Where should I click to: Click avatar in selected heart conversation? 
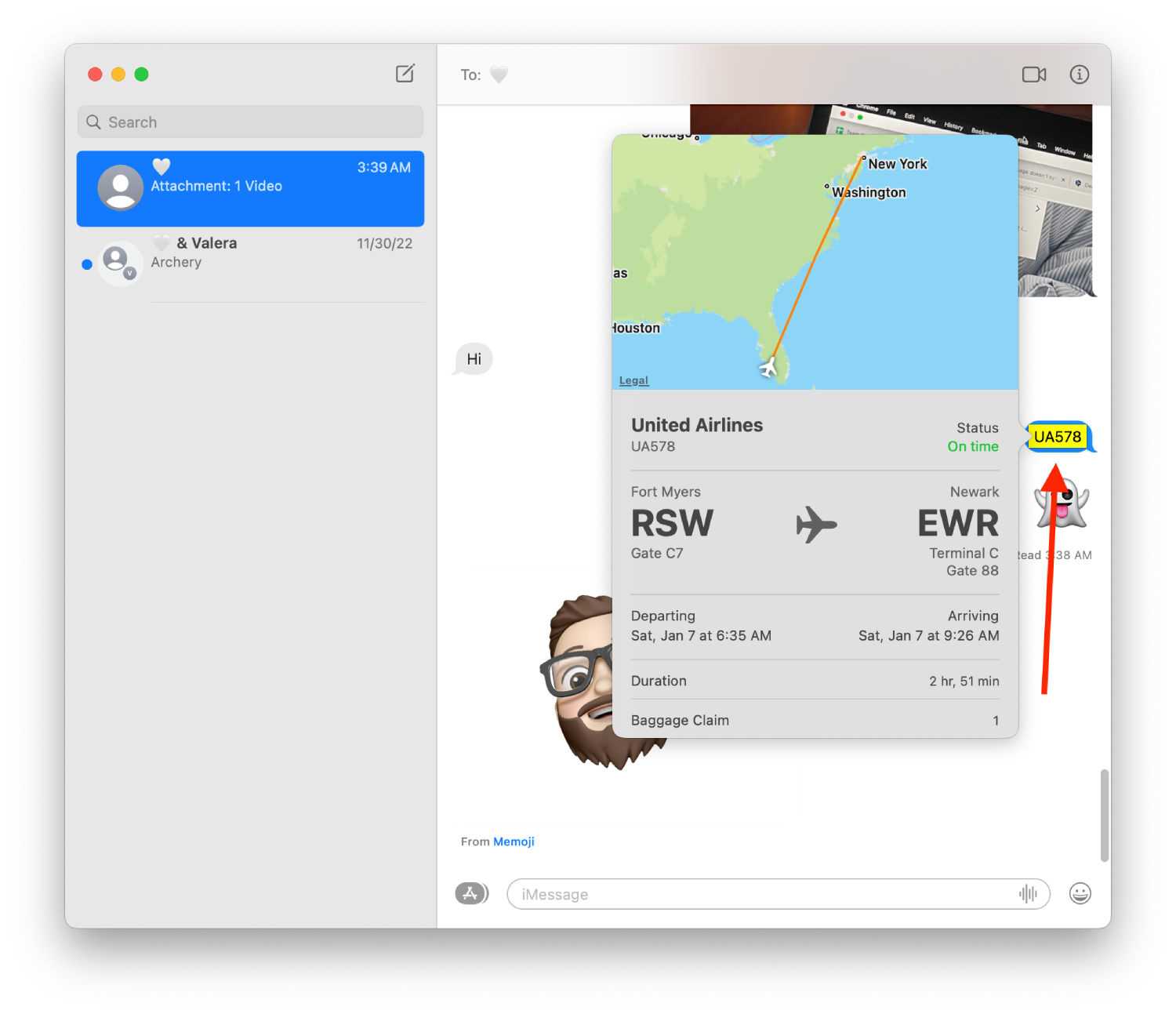pos(120,188)
